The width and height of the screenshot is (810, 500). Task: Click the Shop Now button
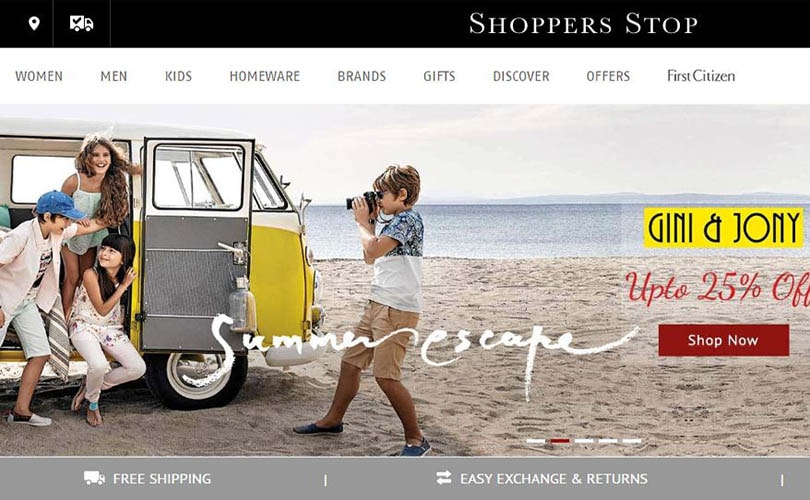pyautogui.click(x=724, y=340)
